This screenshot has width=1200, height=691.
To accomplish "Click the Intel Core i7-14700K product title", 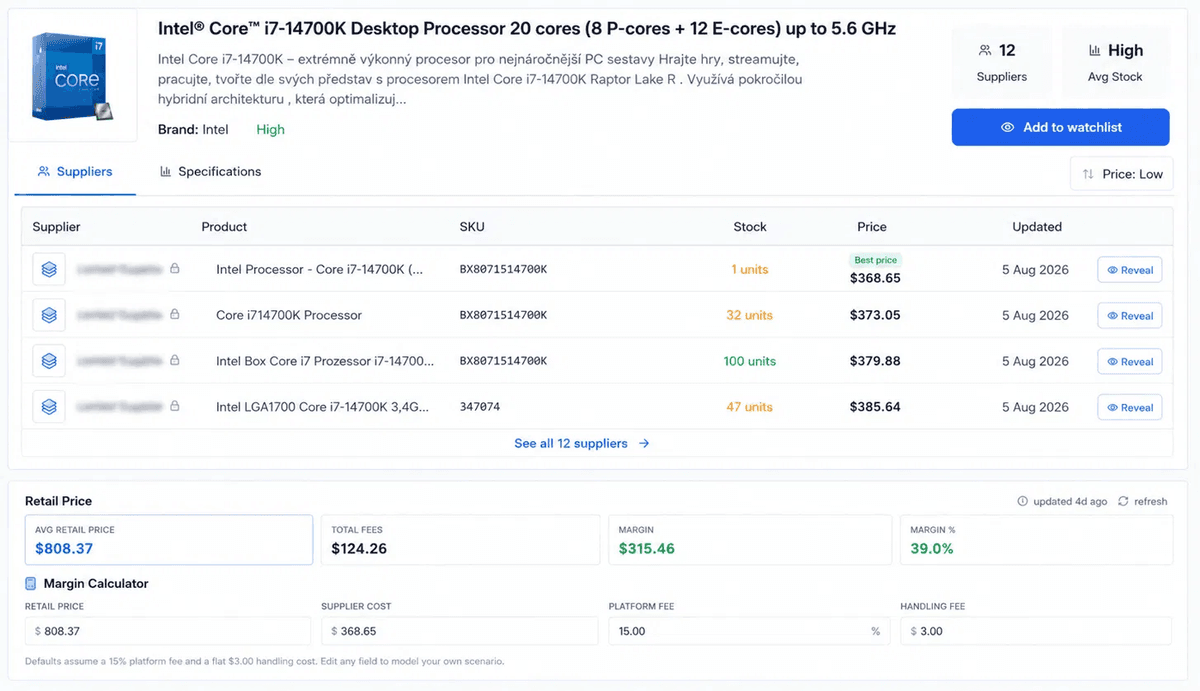I will coord(527,29).
